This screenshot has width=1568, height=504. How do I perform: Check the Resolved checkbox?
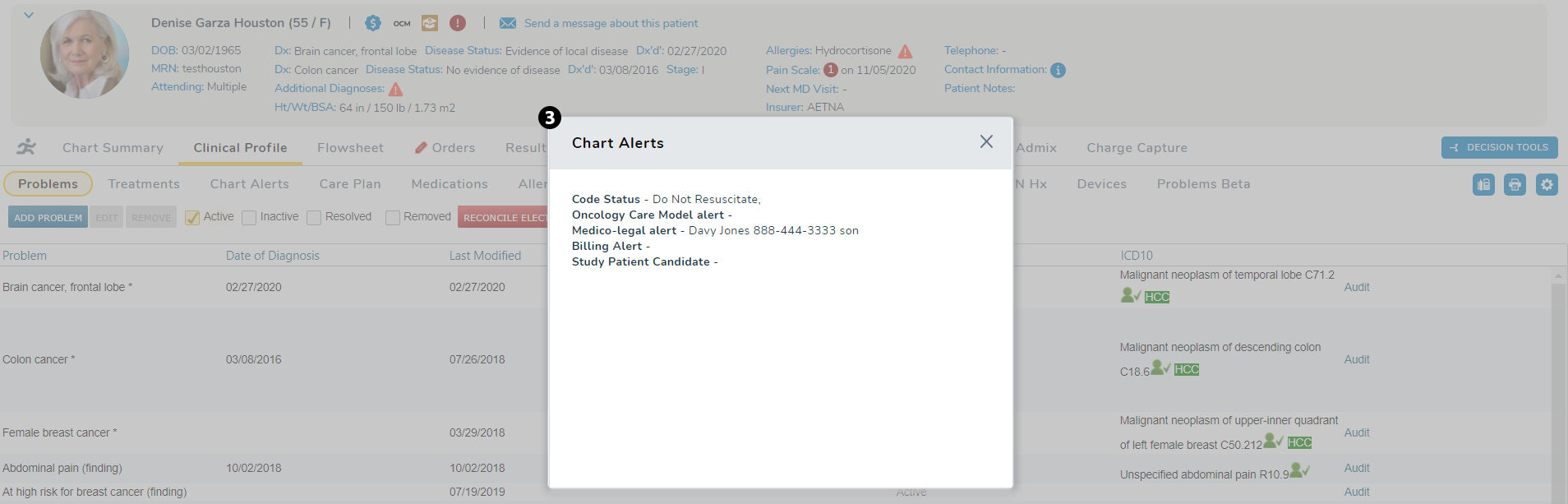point(314,218)
